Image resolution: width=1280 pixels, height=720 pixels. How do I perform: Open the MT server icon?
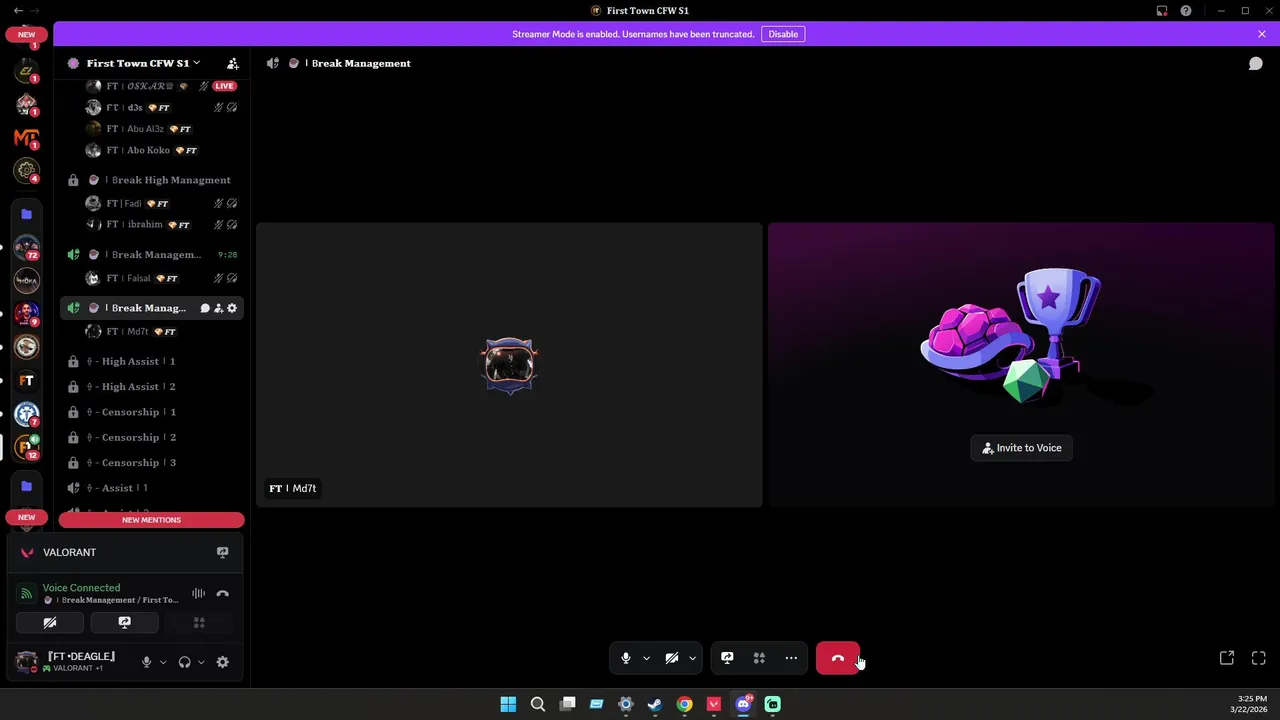pyautogui.click(x=27, y=137)
